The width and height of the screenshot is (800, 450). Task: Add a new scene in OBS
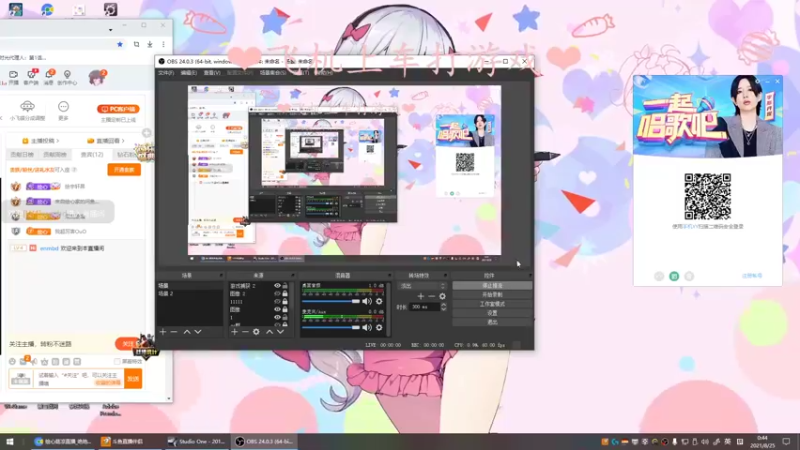coord(163,332)
